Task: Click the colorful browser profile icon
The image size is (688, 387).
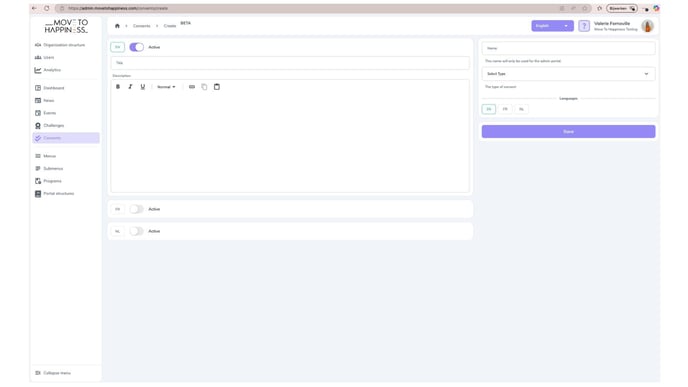Action: click(x=656, y=8)
